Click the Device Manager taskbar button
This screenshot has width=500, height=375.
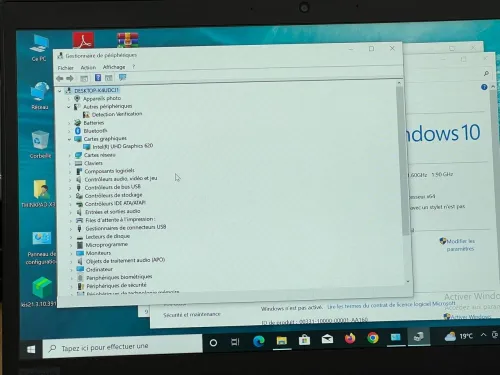(x=418, y=337)
